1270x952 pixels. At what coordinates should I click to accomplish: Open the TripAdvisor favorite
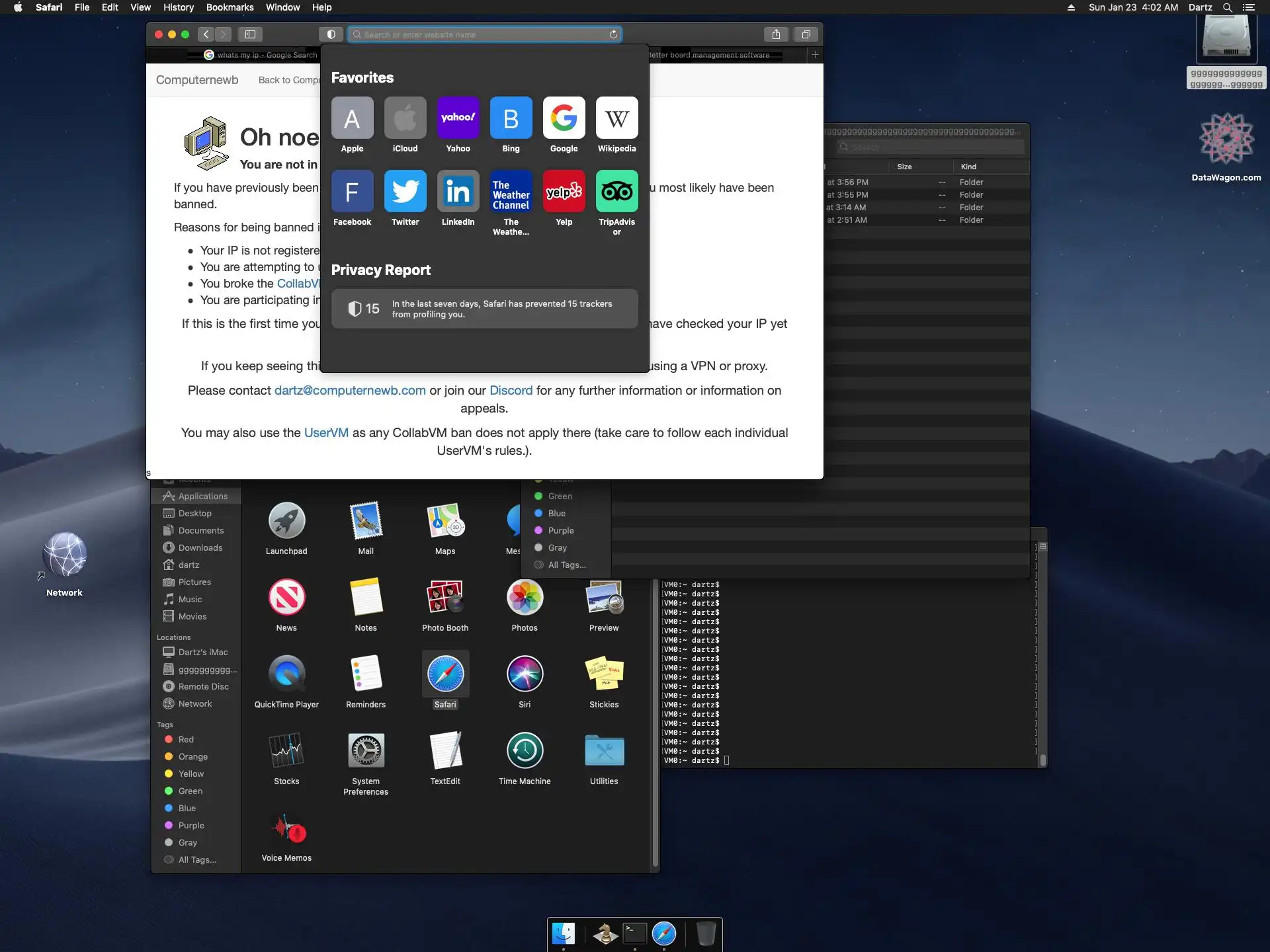(616, 192)
